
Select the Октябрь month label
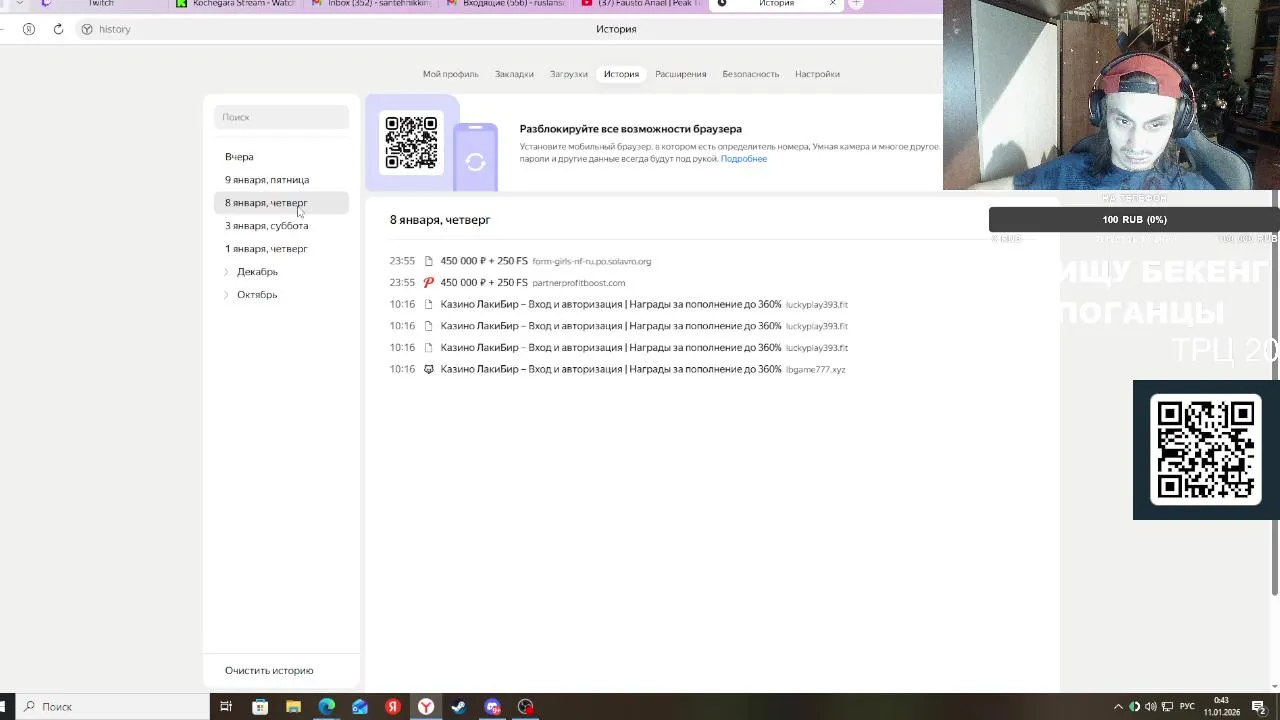257,295
